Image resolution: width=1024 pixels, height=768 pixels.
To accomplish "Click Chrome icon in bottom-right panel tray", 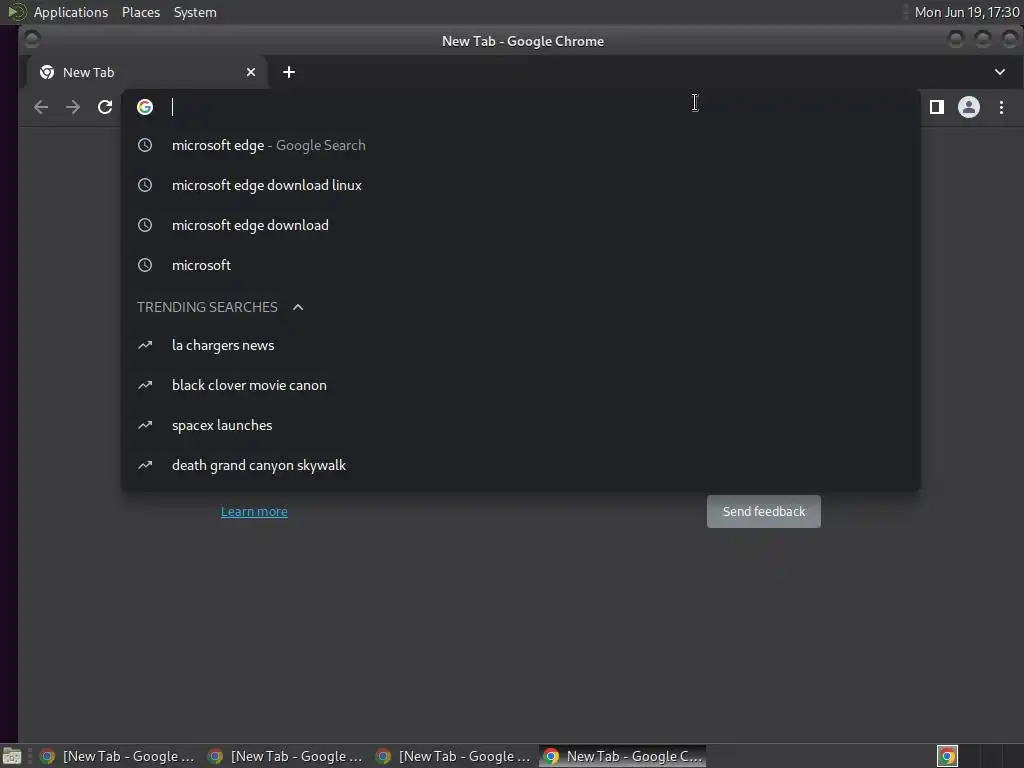I will coord(947,756).
